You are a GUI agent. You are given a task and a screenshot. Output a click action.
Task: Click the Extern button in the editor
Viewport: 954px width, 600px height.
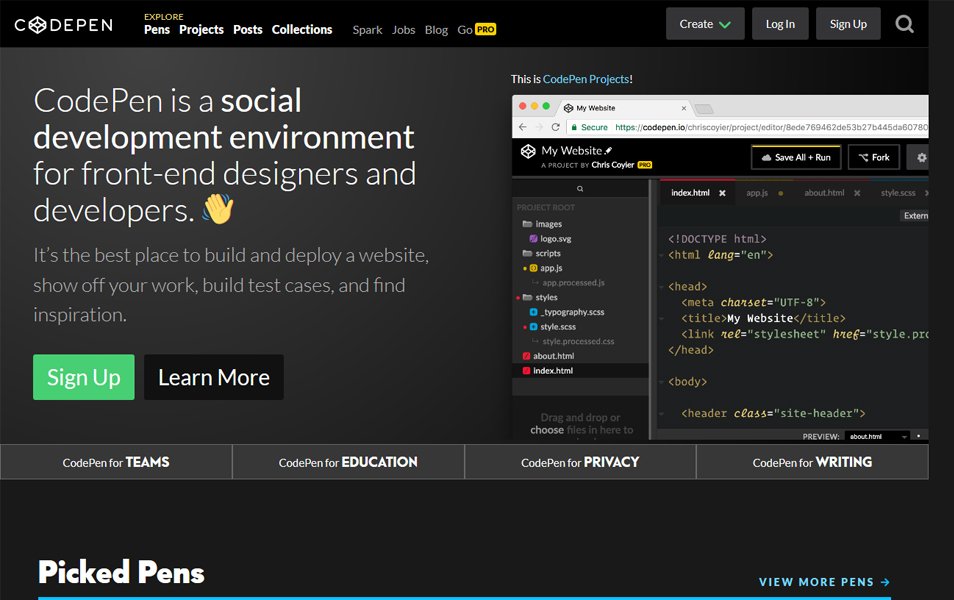click(914, 215)
